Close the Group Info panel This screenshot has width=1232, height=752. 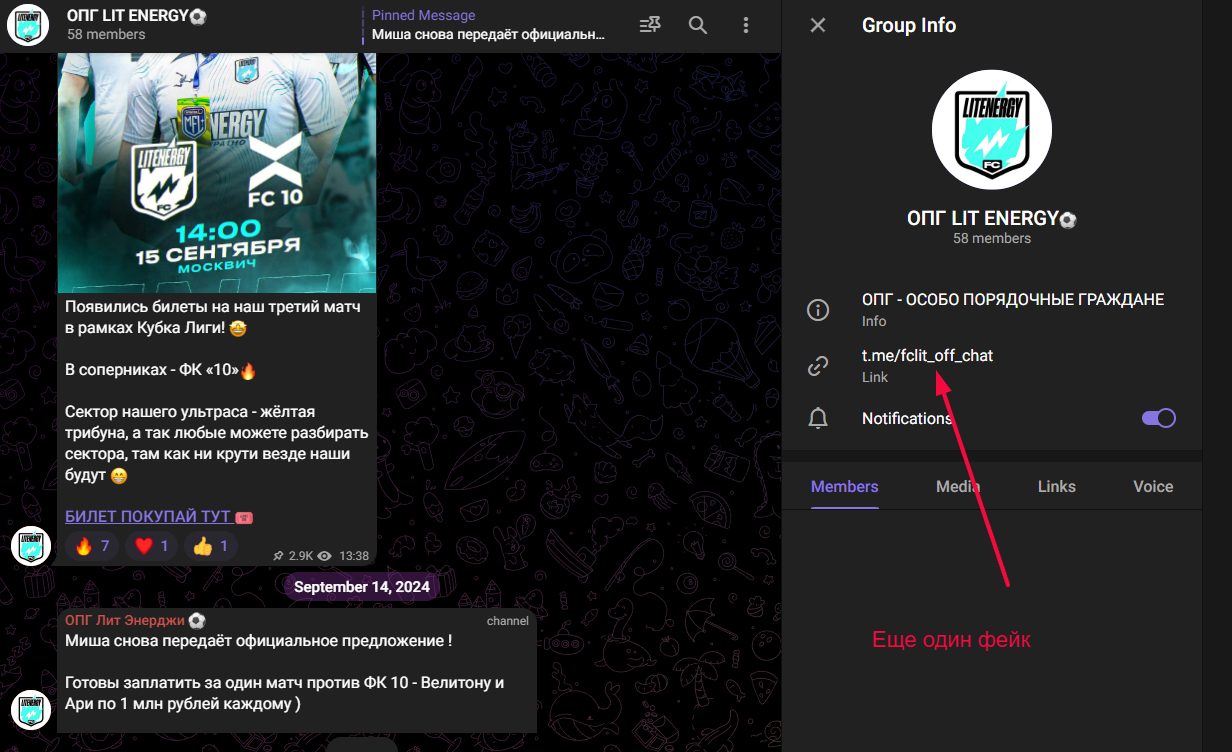pos(818,25)
